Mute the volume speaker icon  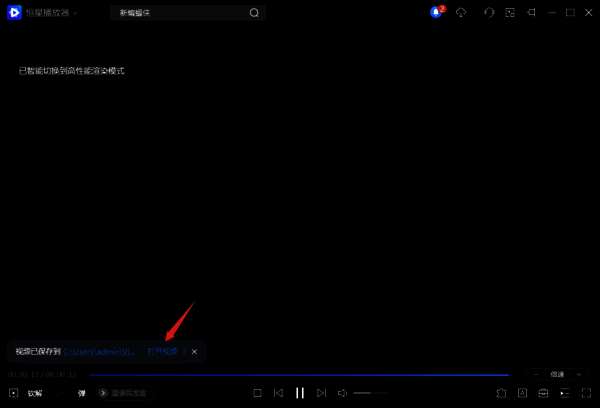(x=342, y=393)
